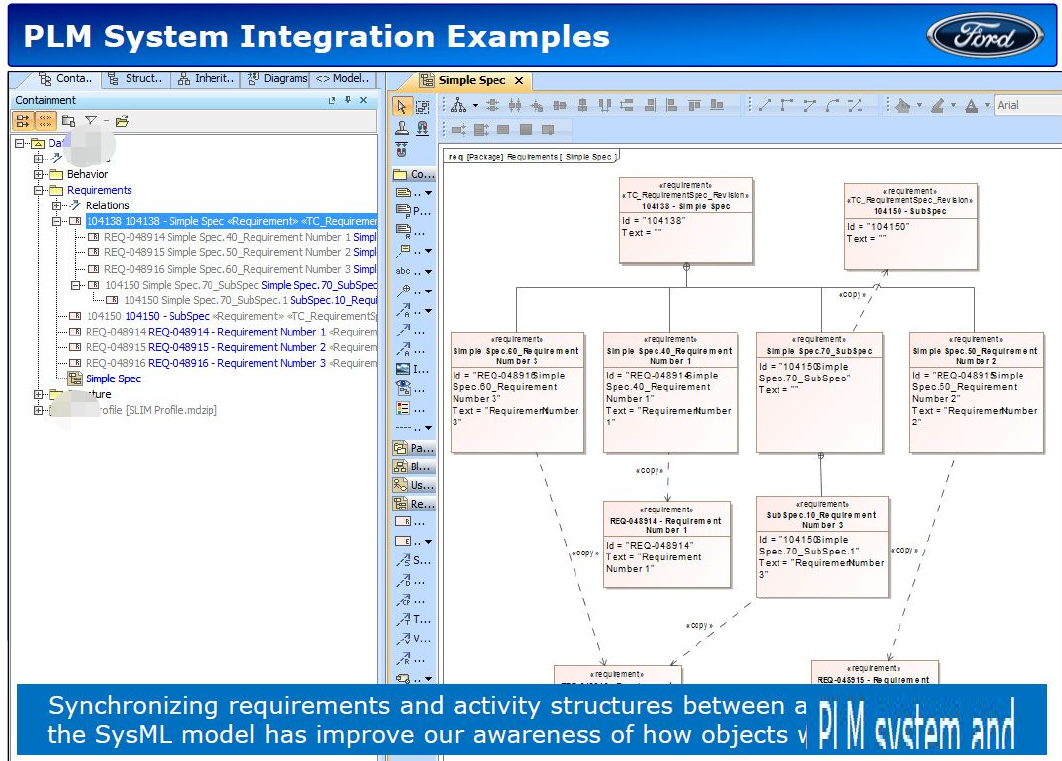The height and width of the screenshot is (761, 1062).
Task: Collapse the 104138 Simple Spec requirement node
Action: click(x=57, y=221)
